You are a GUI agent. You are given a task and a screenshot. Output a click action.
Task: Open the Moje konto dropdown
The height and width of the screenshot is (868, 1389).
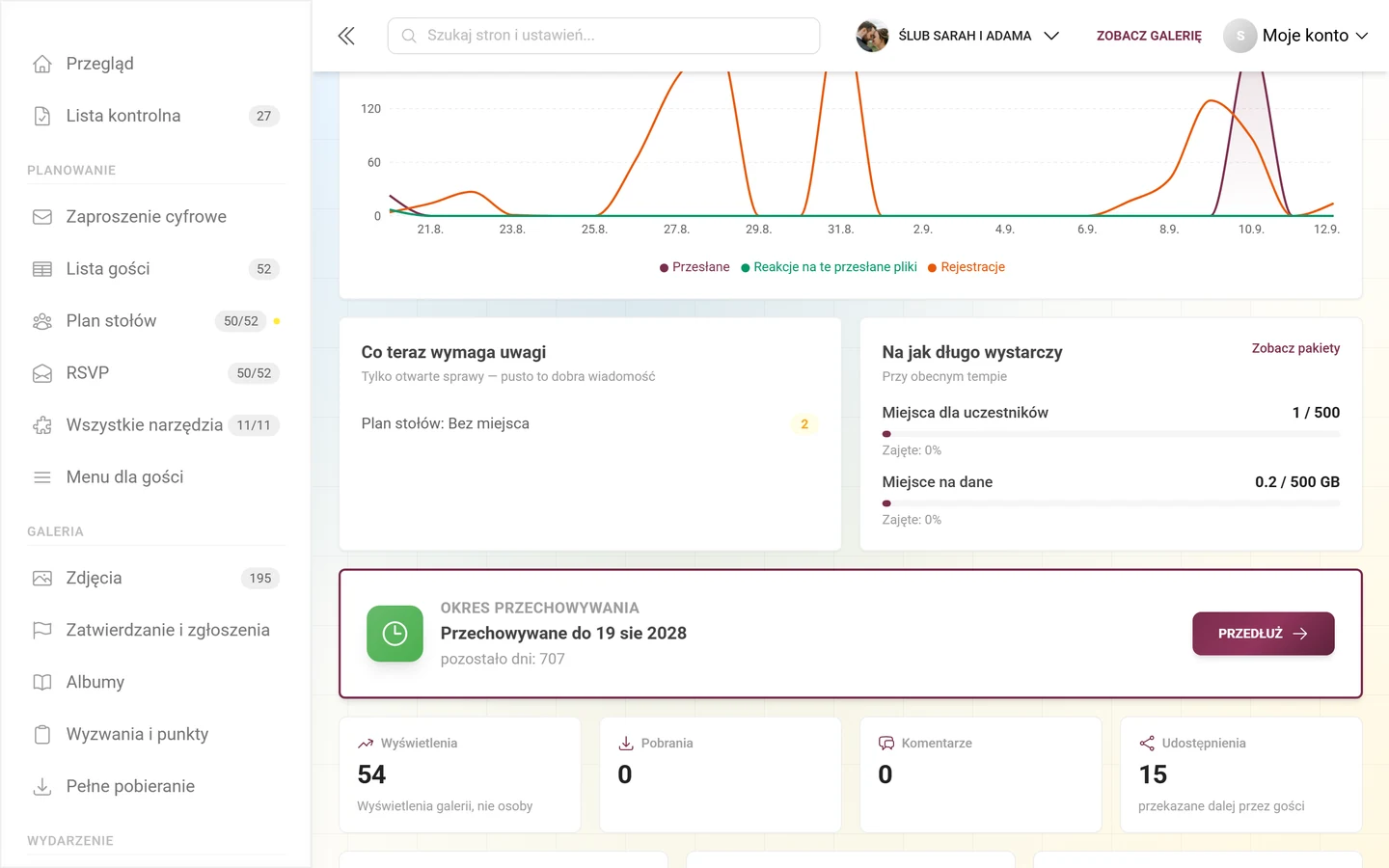[x=1296, y=36]
